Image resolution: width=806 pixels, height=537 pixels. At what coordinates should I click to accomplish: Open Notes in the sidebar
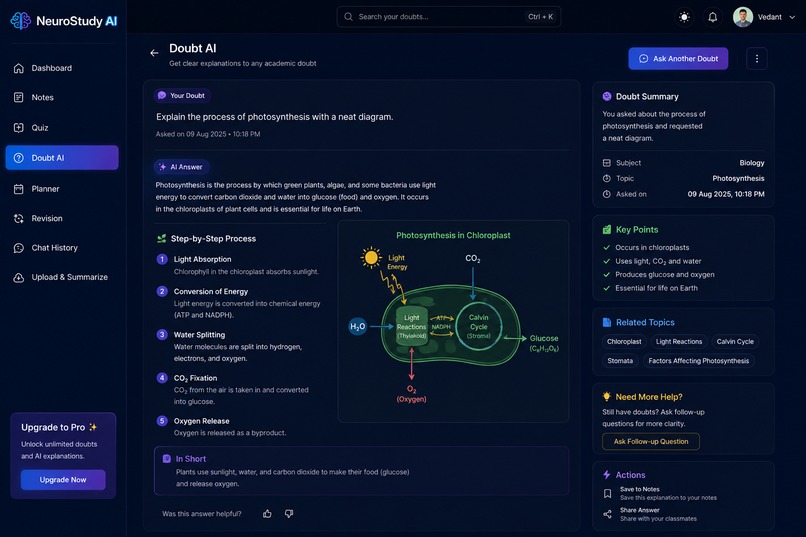pos(62,98)
